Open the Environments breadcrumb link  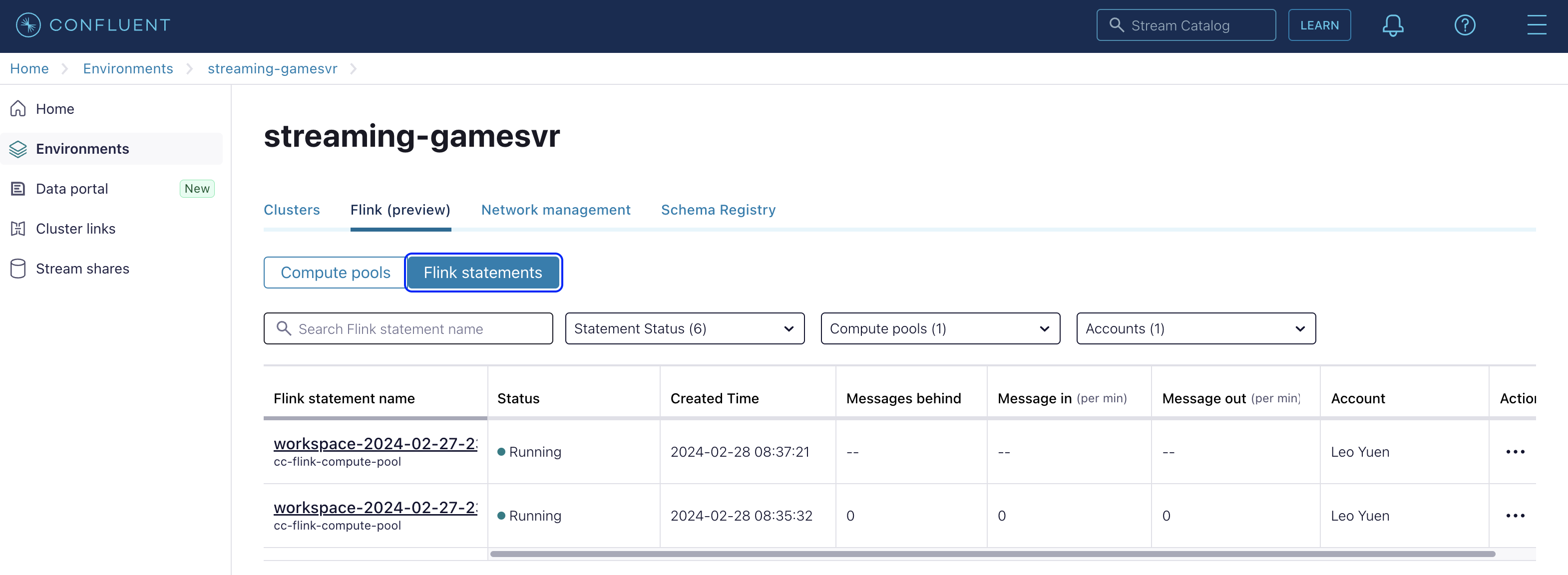pos(128,69)
